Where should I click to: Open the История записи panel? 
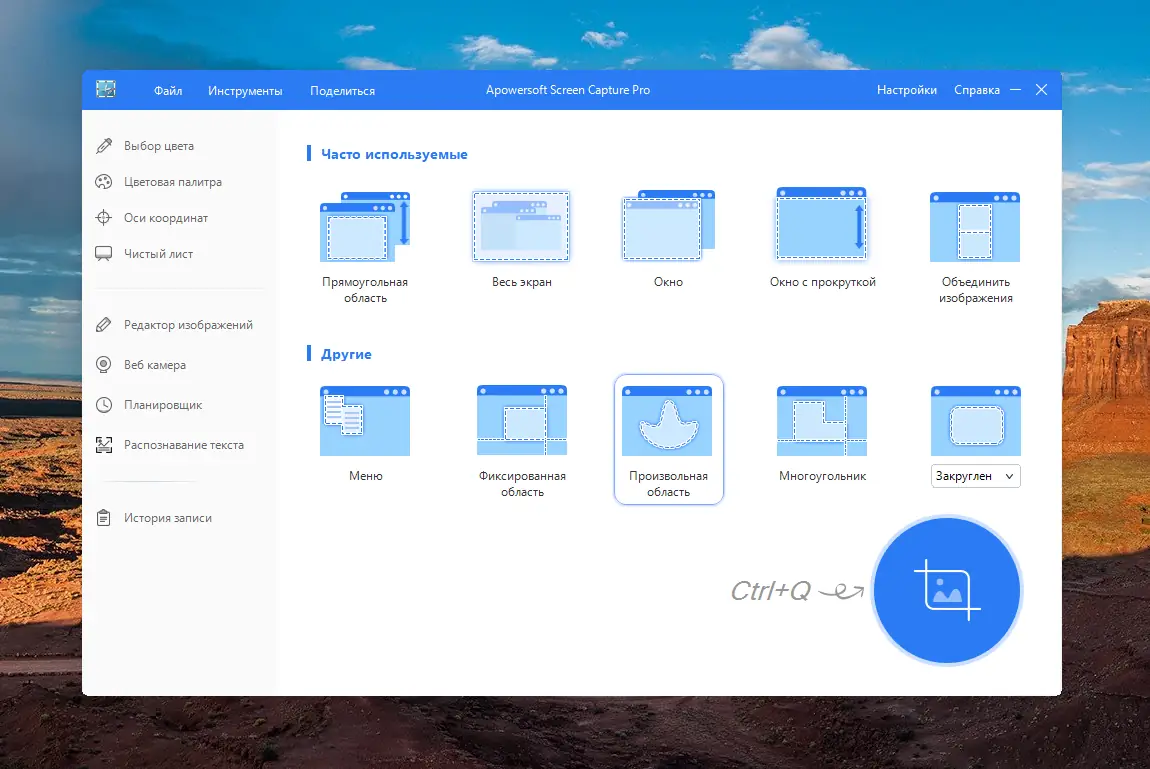point(170,517)
